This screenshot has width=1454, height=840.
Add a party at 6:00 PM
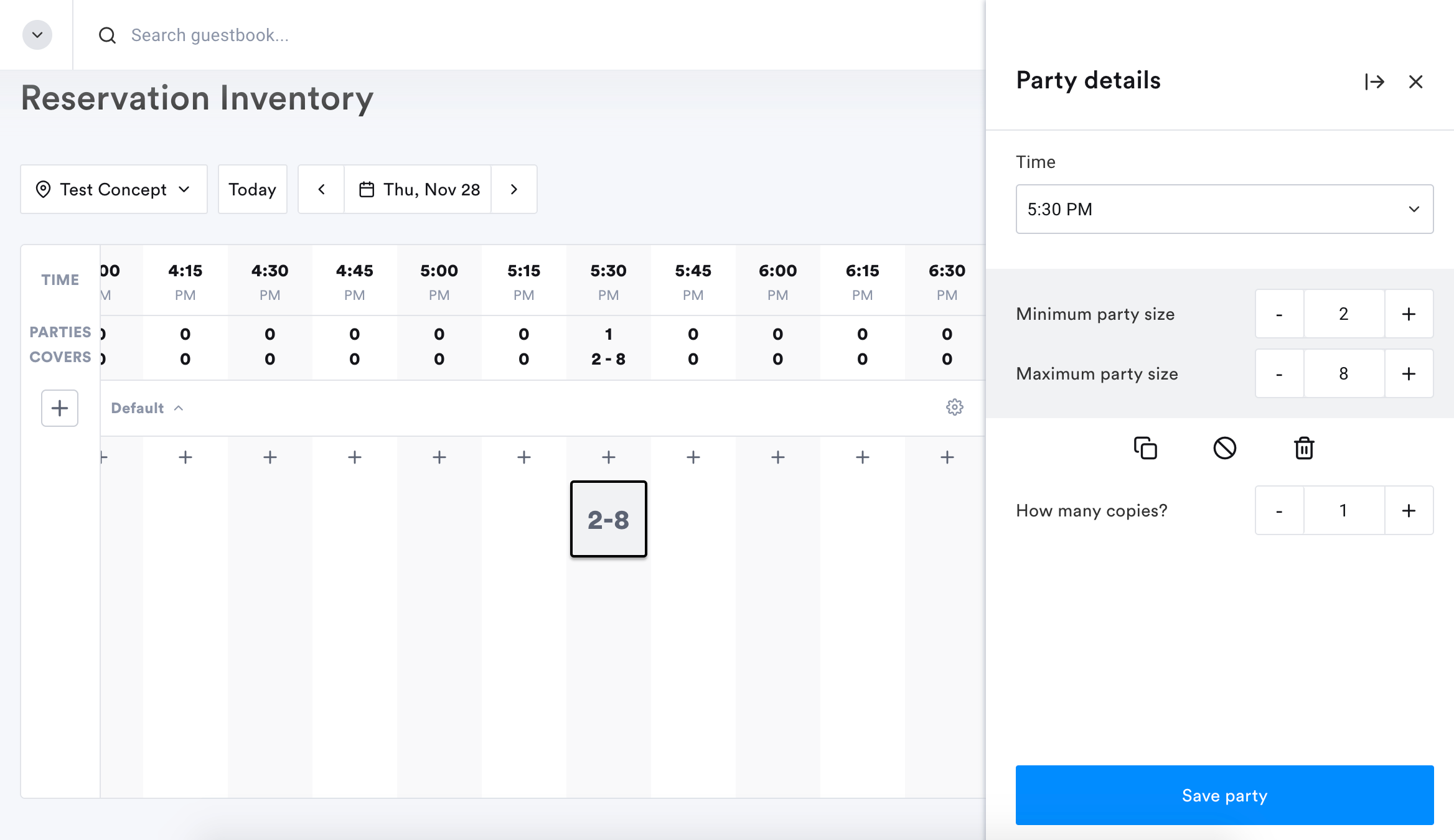778,457
